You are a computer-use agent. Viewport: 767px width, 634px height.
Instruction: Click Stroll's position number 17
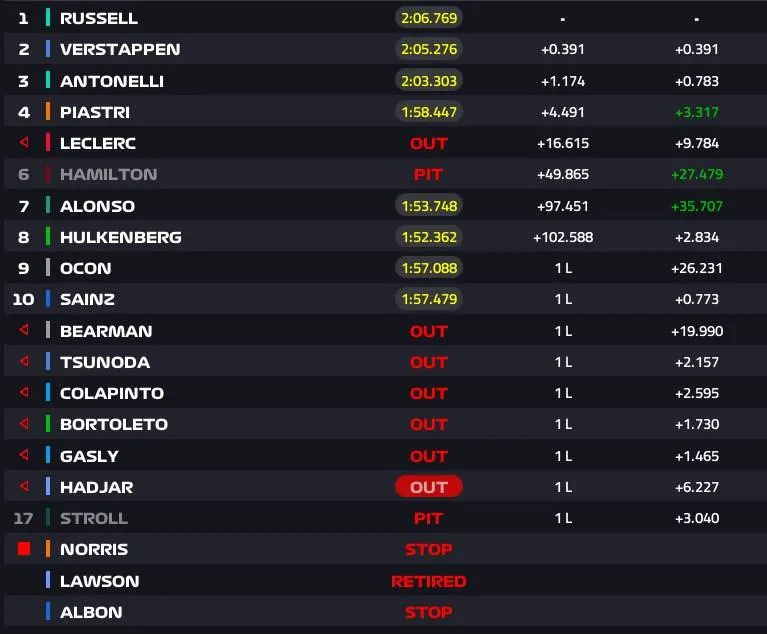point(23,518)
